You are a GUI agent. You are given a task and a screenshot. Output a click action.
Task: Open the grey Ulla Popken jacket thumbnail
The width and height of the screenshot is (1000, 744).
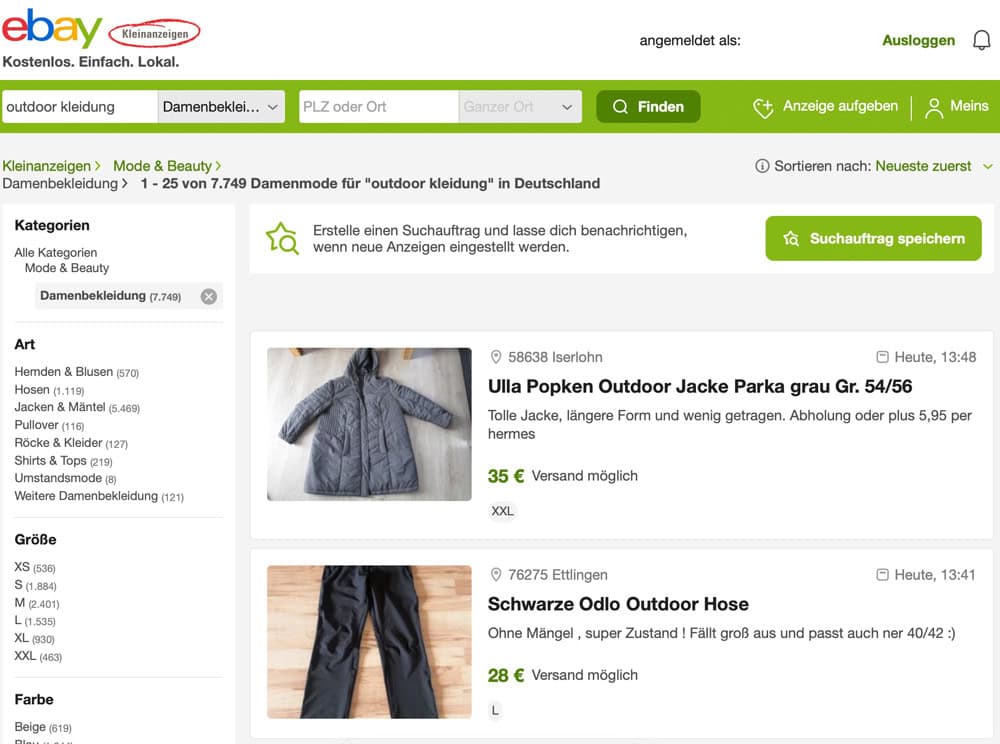[x=369, y=424]
